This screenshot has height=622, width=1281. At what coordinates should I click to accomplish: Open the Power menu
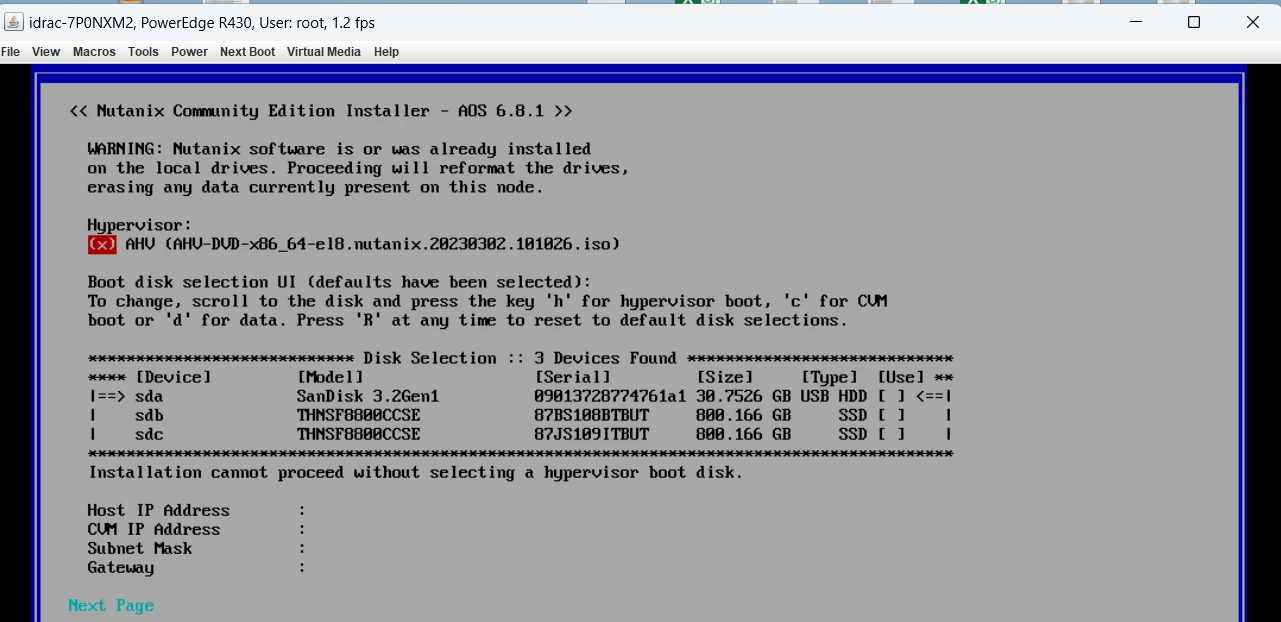pos(189,52)
